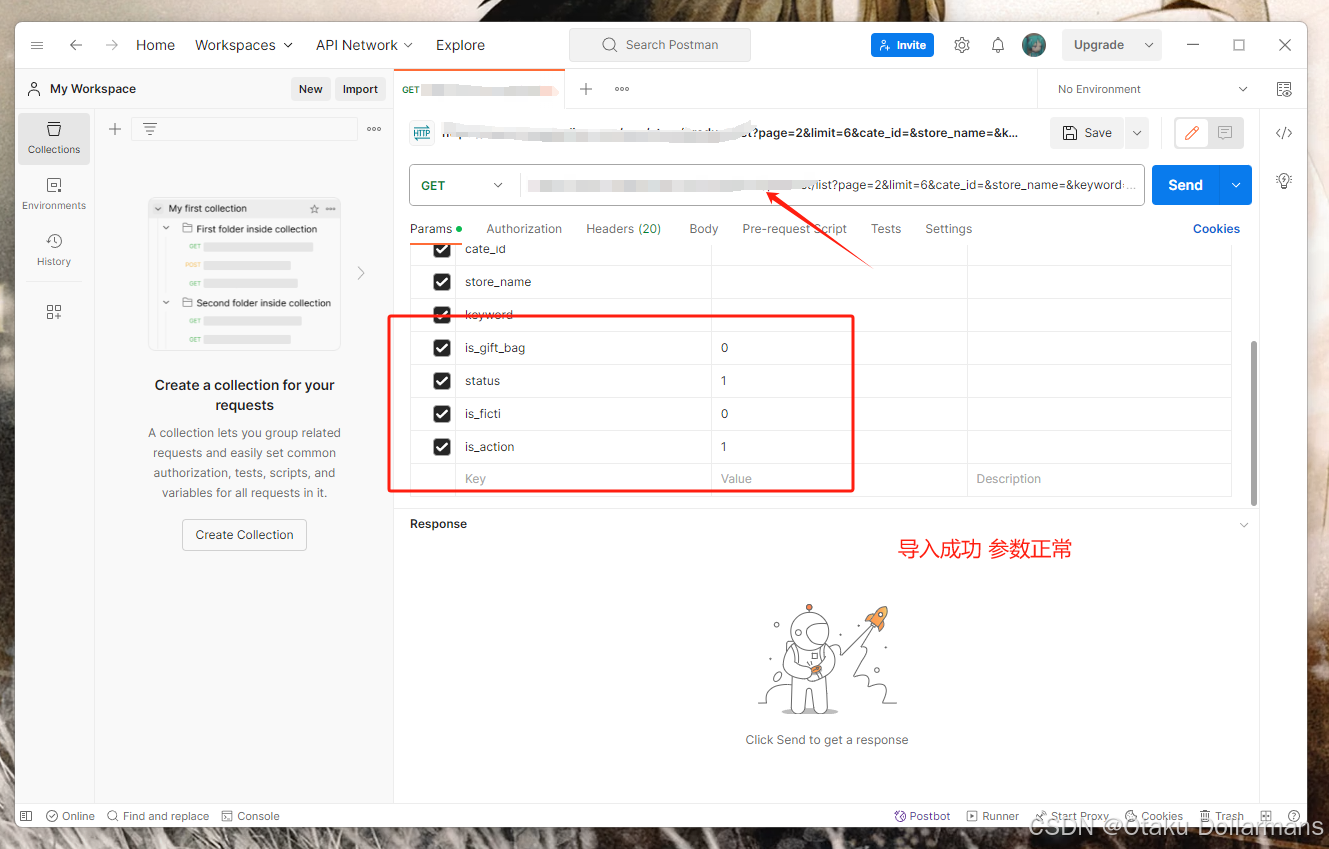The height and width of the screenshot is (849, 1329).
Task: Open the notifications bell
Action: click(997, 44)
